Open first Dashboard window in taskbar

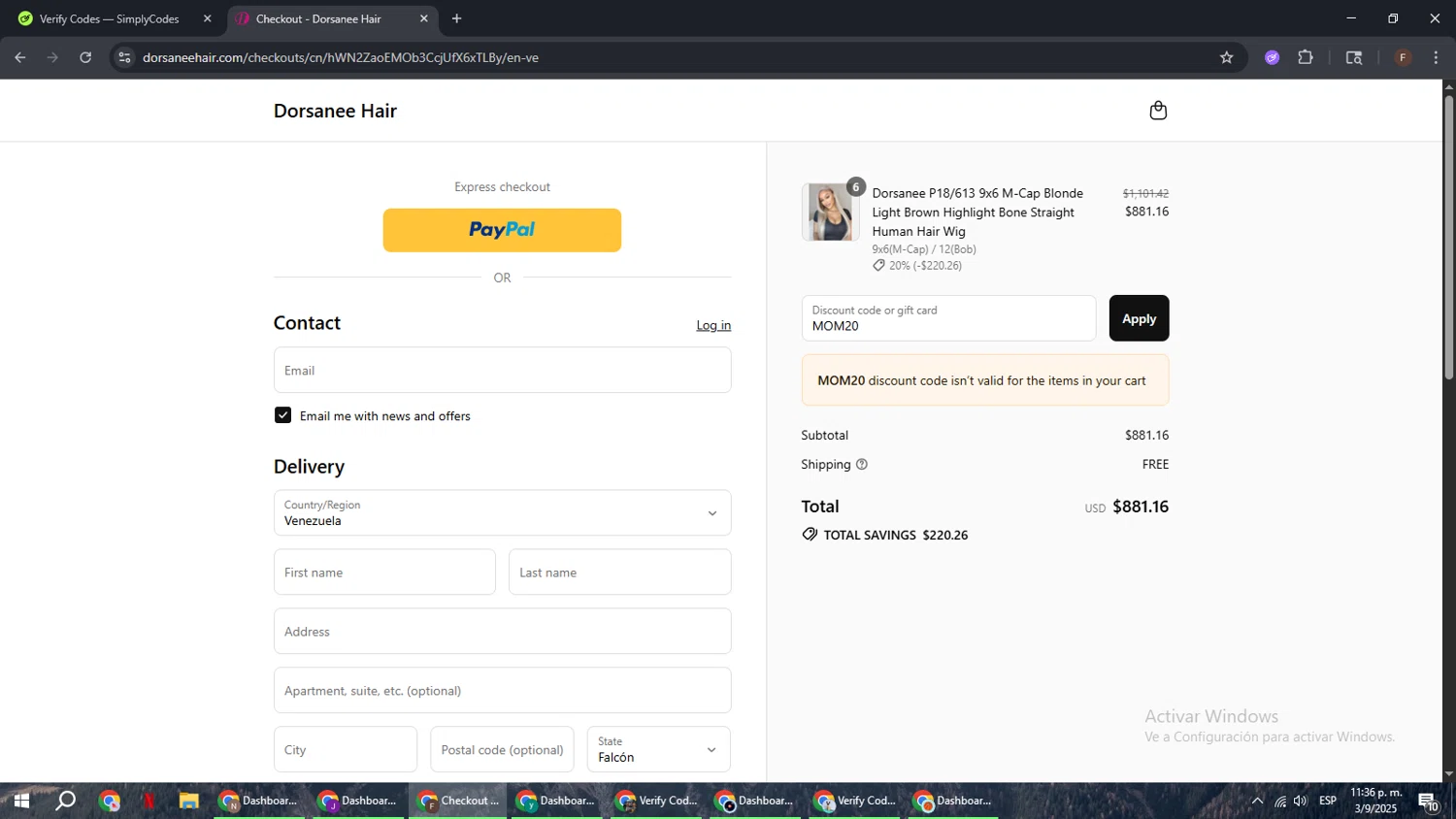(x=259, y=801)
